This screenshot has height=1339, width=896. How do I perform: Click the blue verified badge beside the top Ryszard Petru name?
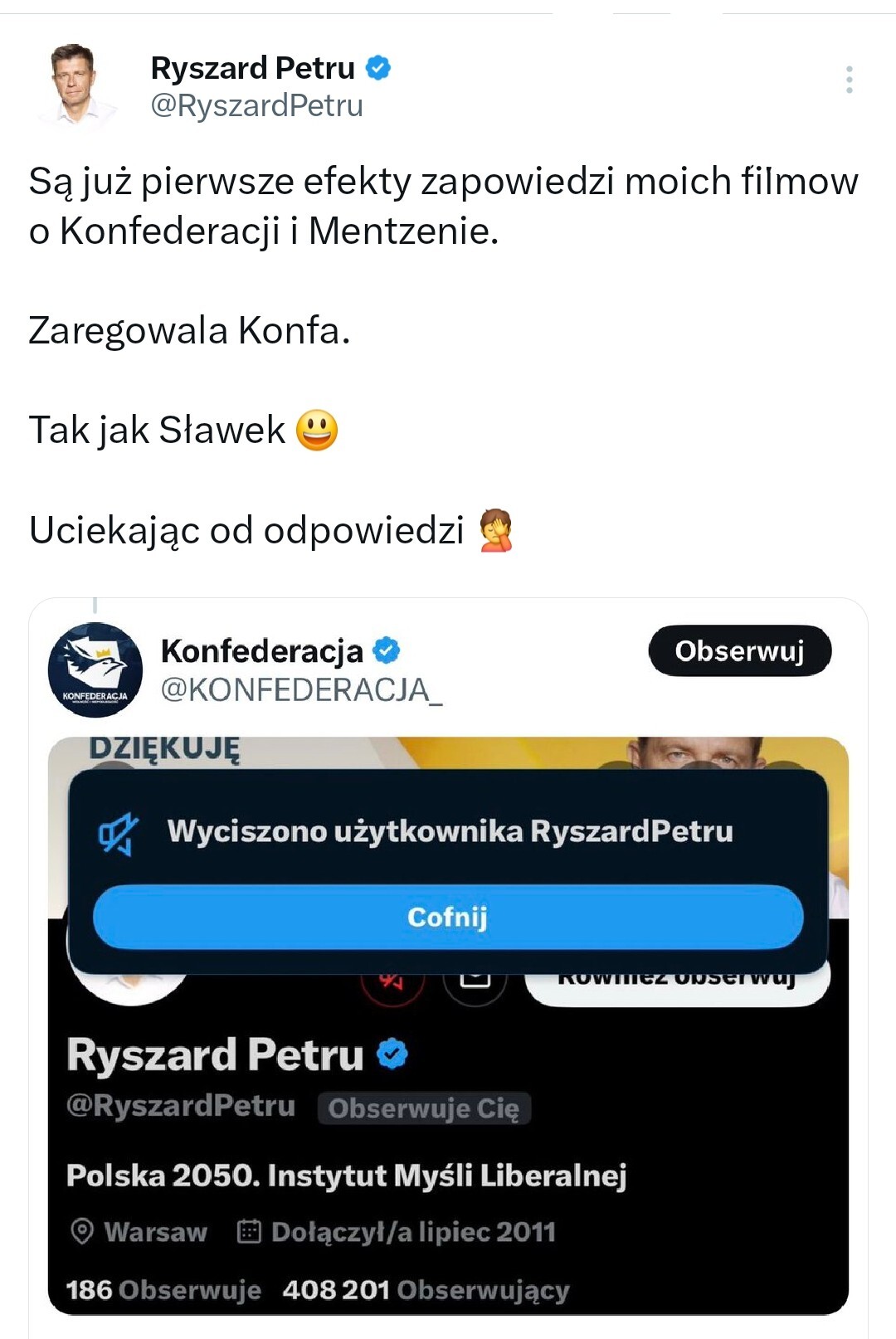378,67
